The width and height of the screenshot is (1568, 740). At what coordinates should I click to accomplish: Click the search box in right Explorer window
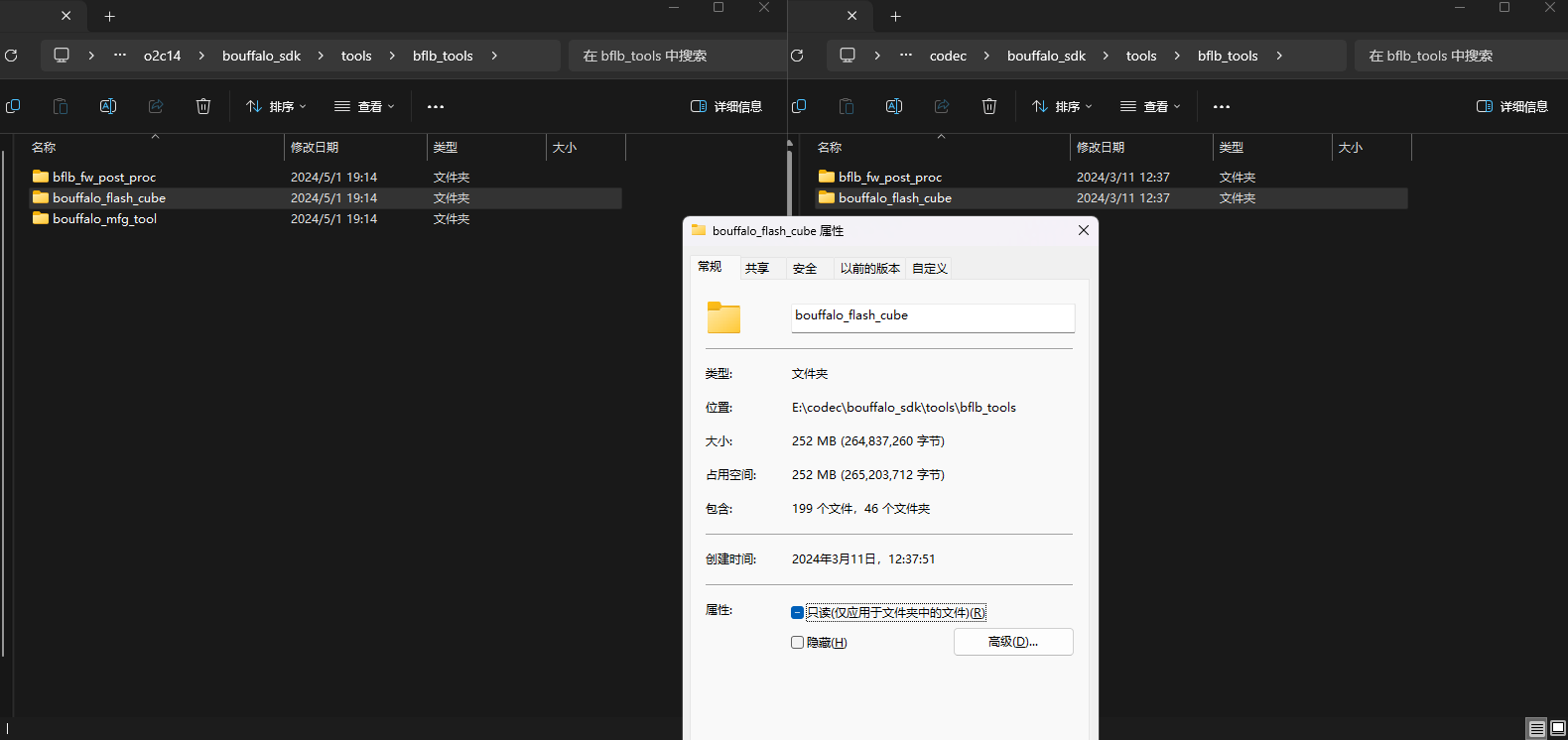click(1461, 56)
